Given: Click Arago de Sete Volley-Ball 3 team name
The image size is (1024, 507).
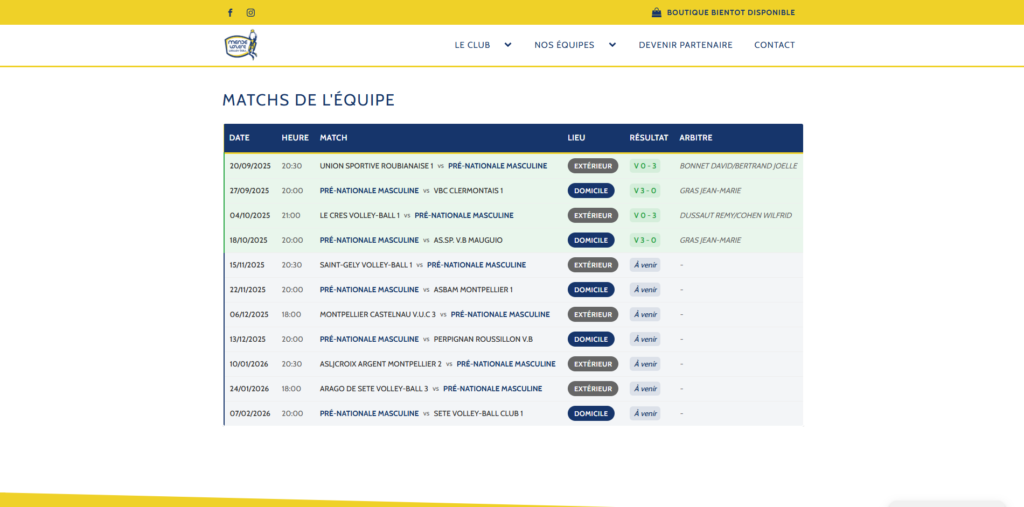Looking at the screenshot, I should tap(374, 389).
